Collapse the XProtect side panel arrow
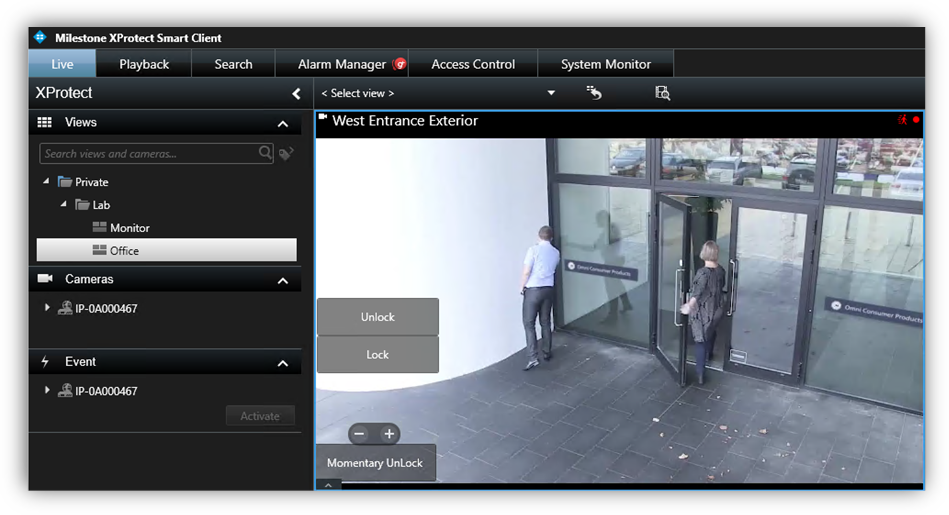Screen dimensions: 949x515 point(296,94)
